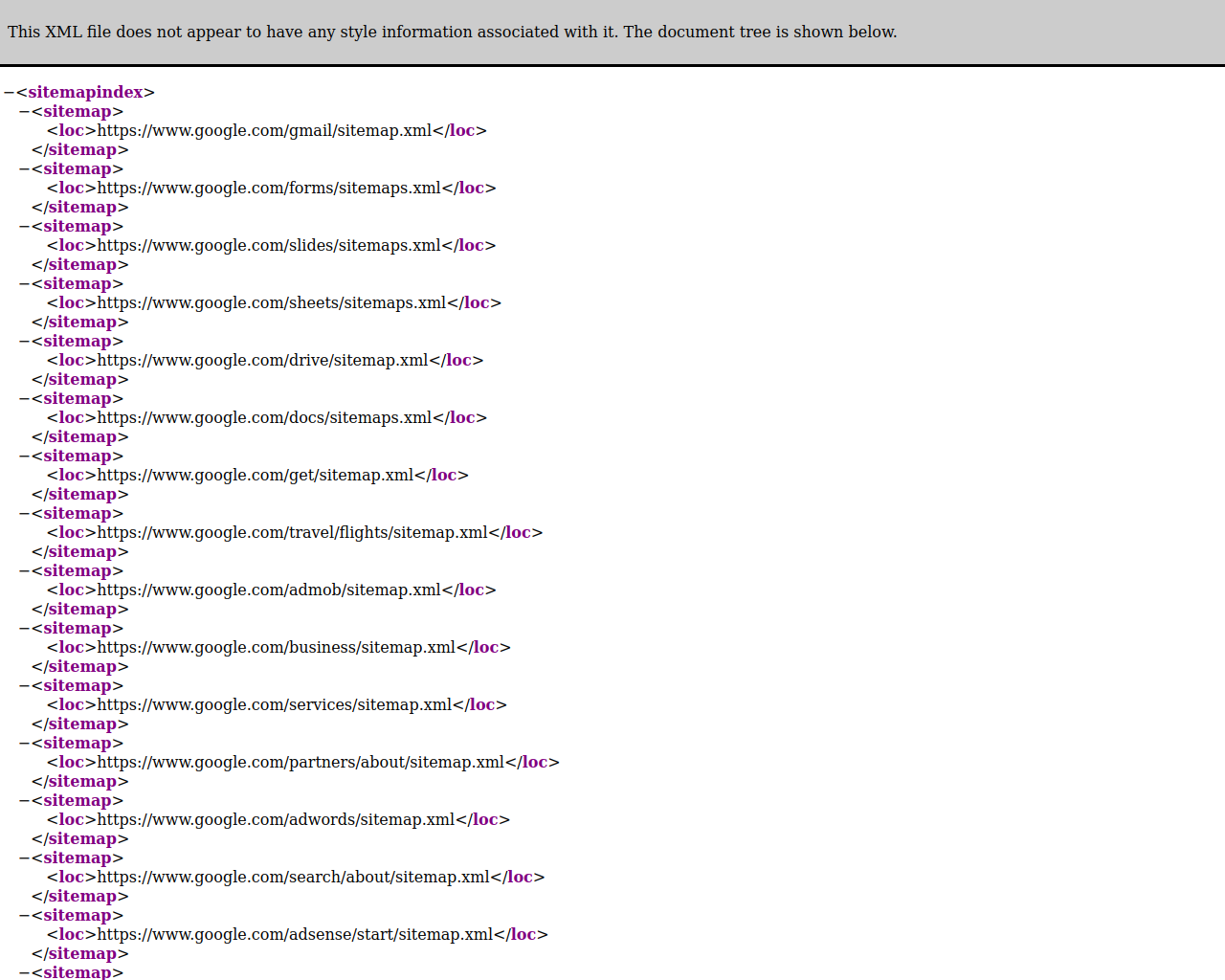The width and height of the screenshot is (1225, 980).
Task: Collapse sitemap node containing sheets URL
Action: pyautogui.click(x=24, y=284)
